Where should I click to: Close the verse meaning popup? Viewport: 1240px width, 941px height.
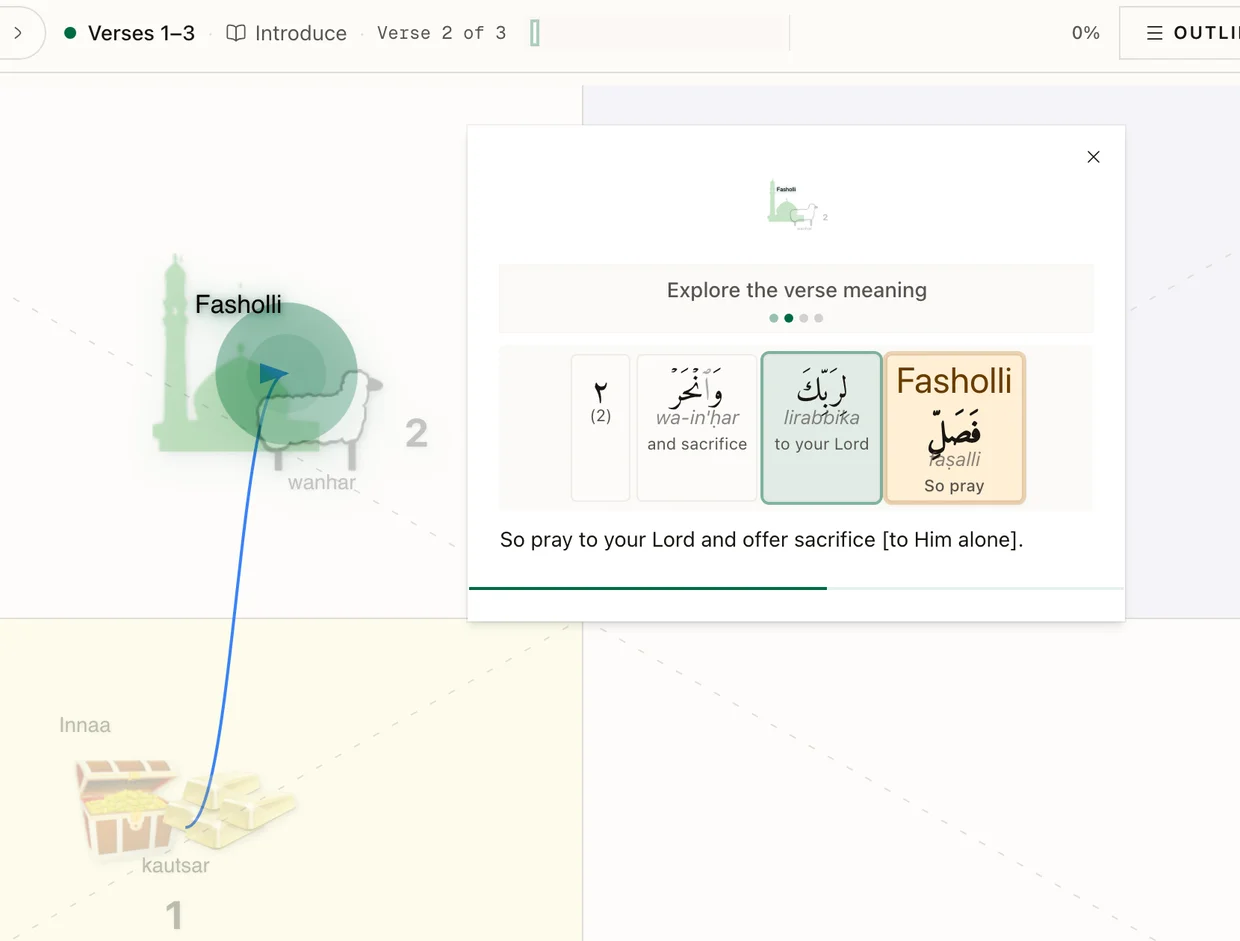click(x=1093, y=157)
